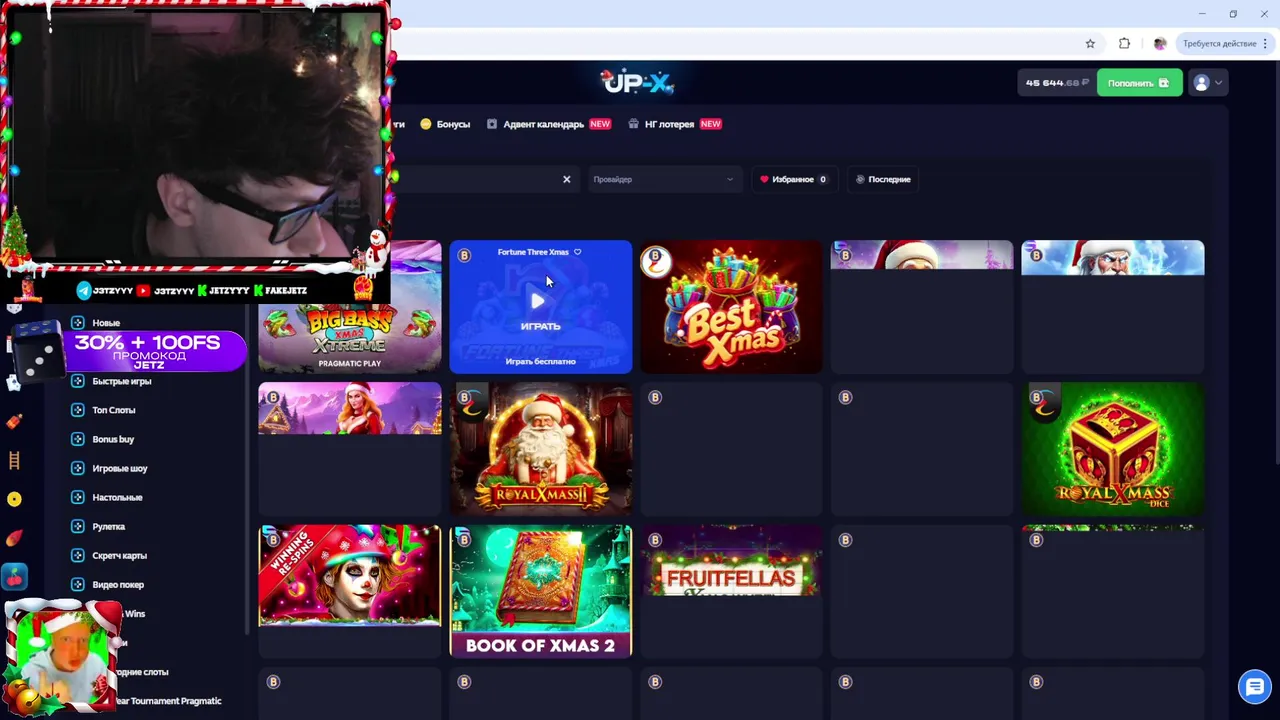Open the Book of Xmas 2 game

(x=540, y=591)
